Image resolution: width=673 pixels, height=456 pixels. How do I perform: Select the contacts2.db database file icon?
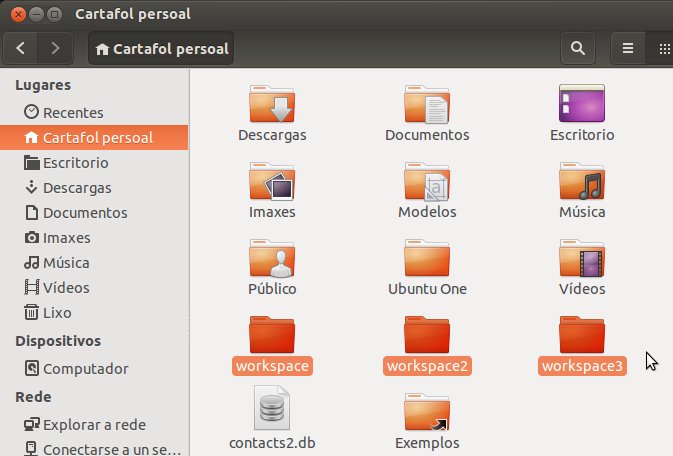tap(272, 407)
